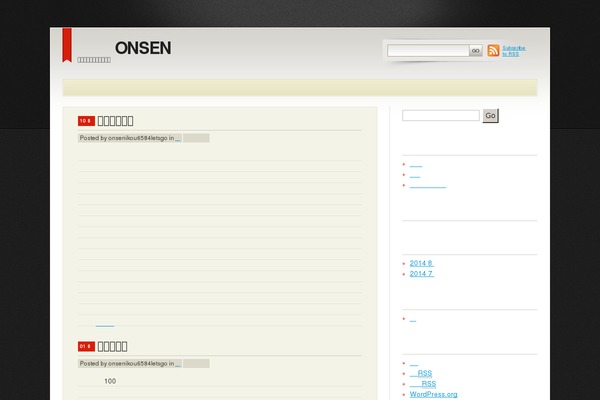Focus the sidebar search text box

pyautogui.click(x=441, y=115)
